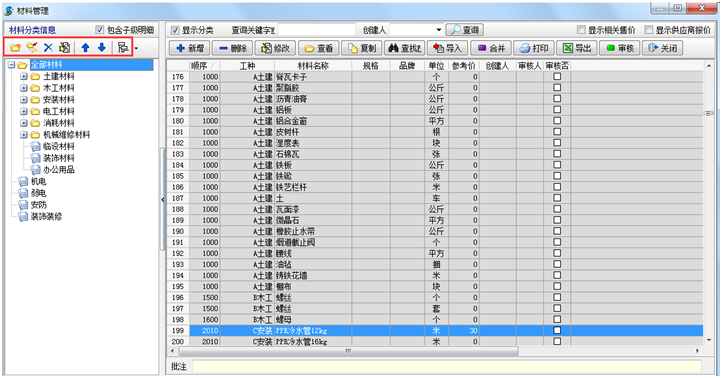
Task: Select 弱电 category in the tree
Action: [39, 193]
